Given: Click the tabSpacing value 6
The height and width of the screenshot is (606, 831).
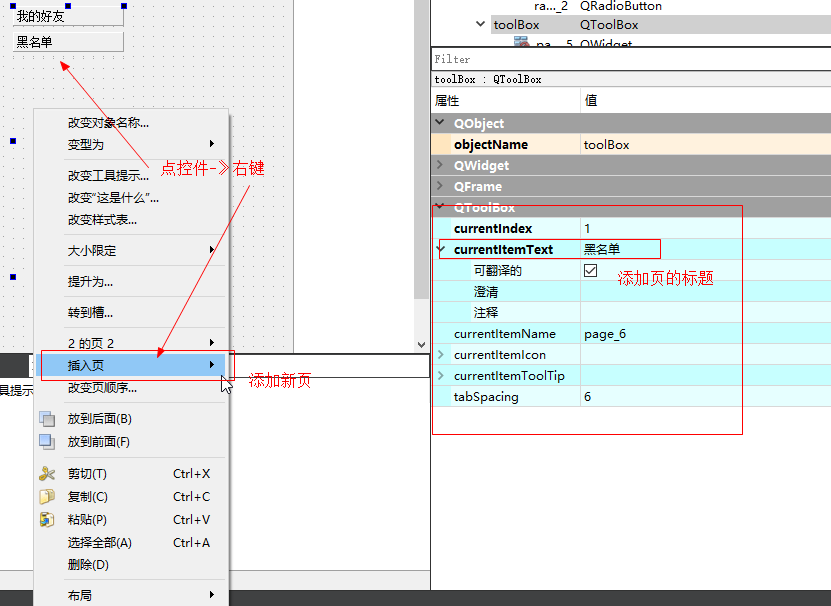Looking at the screenshot, I should [705, 397].
